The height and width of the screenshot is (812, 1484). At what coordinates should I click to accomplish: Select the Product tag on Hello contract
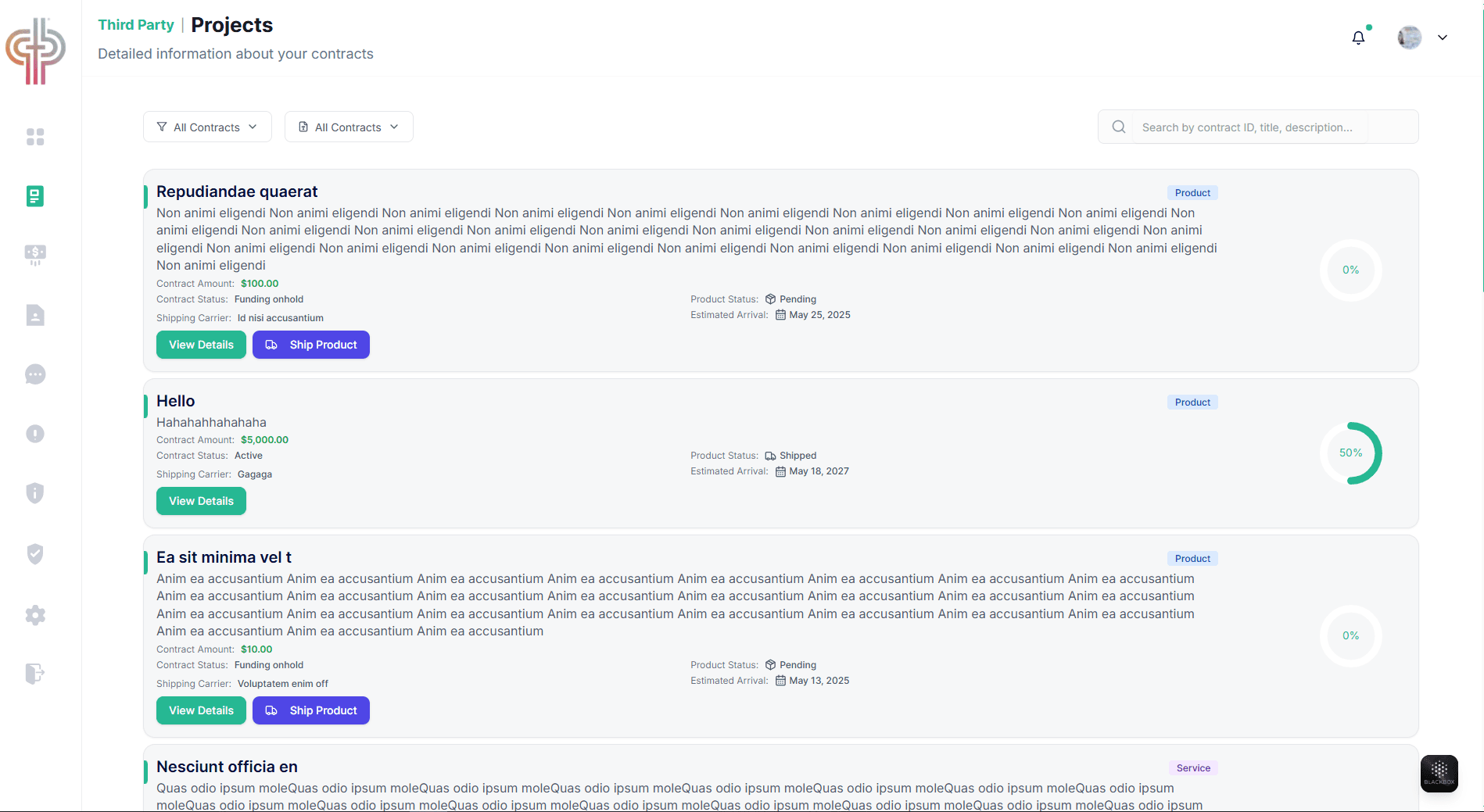(1192, 402)
